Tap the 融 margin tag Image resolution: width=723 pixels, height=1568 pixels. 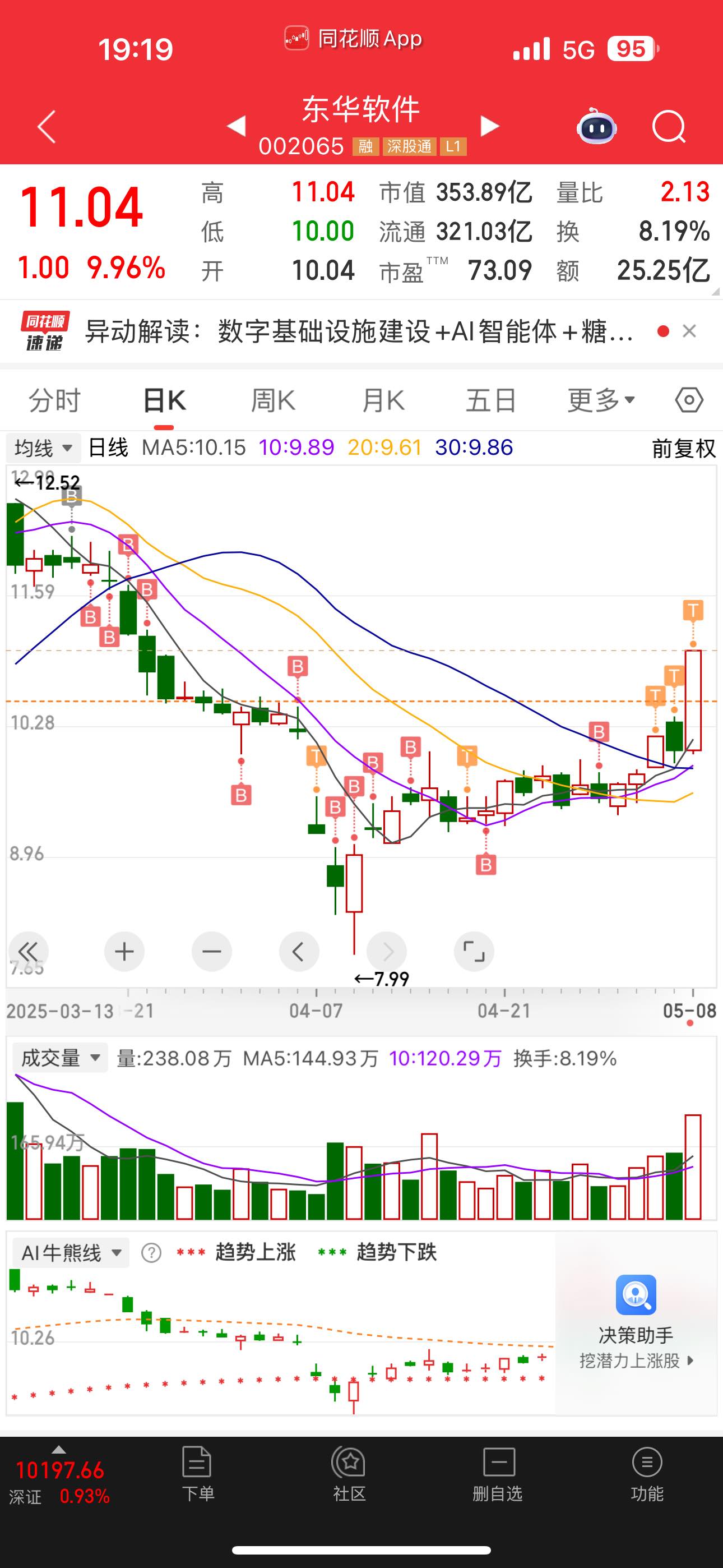point(365,147)
